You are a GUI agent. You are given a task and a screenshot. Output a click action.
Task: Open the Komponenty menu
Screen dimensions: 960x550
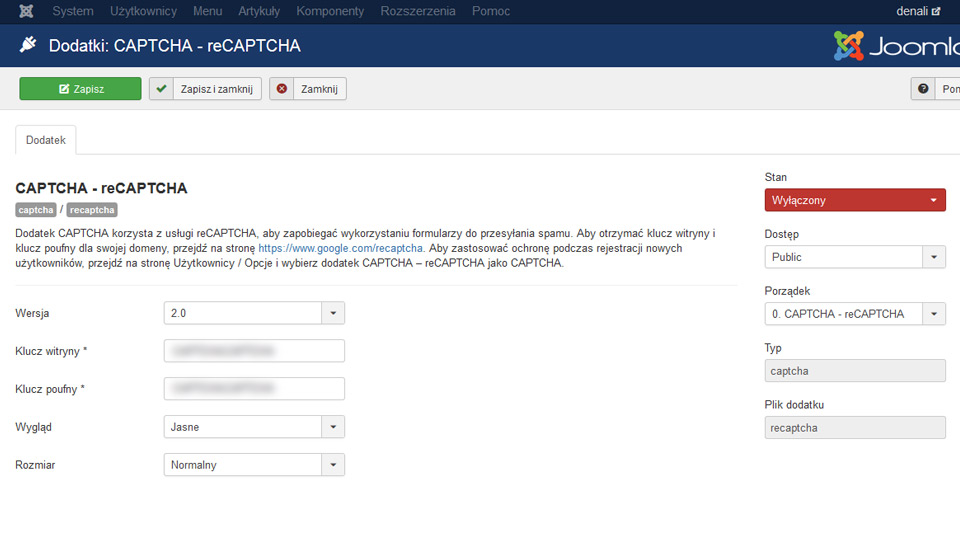pyautogui.click(x=330, y=11)
